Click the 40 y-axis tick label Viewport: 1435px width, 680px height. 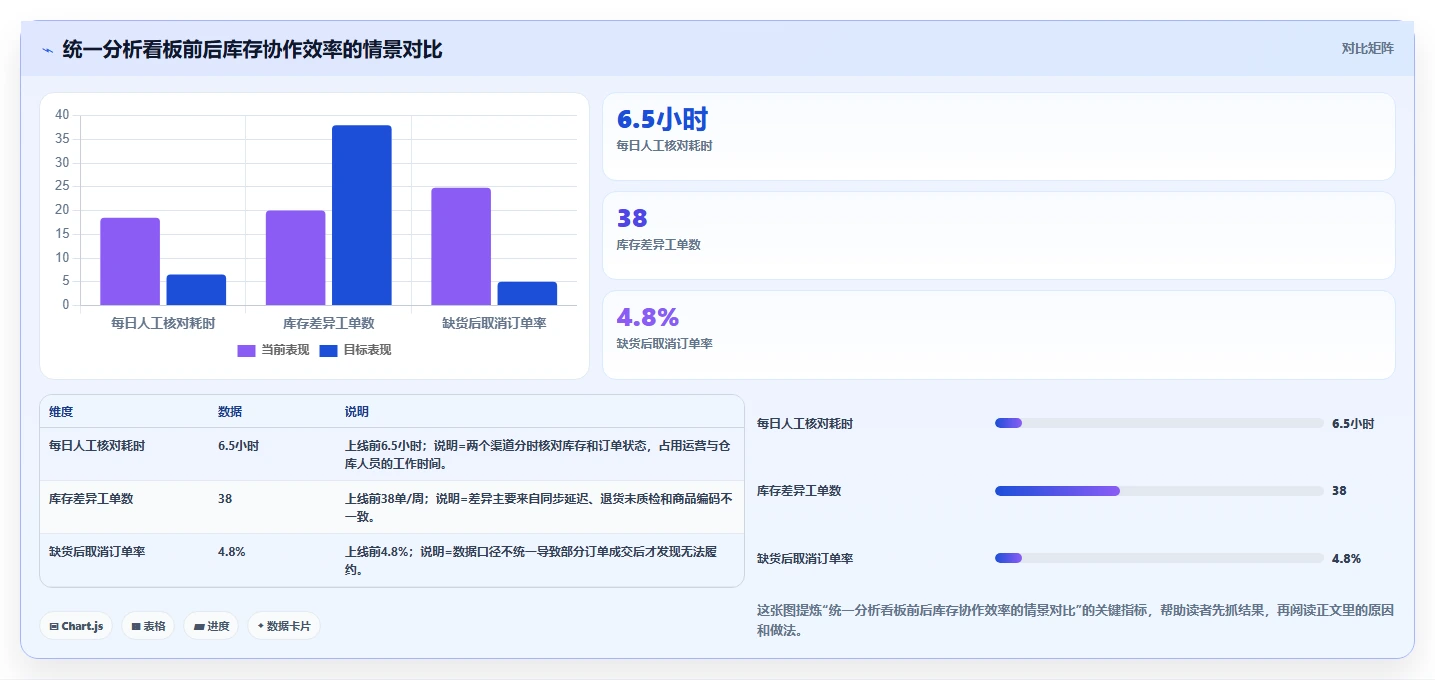[62, 115]
